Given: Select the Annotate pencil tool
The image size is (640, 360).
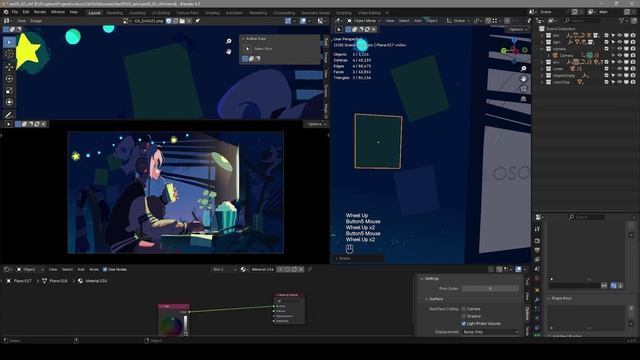Looking at the screenshot, I should pyautogui.click(x=9, y=115).
